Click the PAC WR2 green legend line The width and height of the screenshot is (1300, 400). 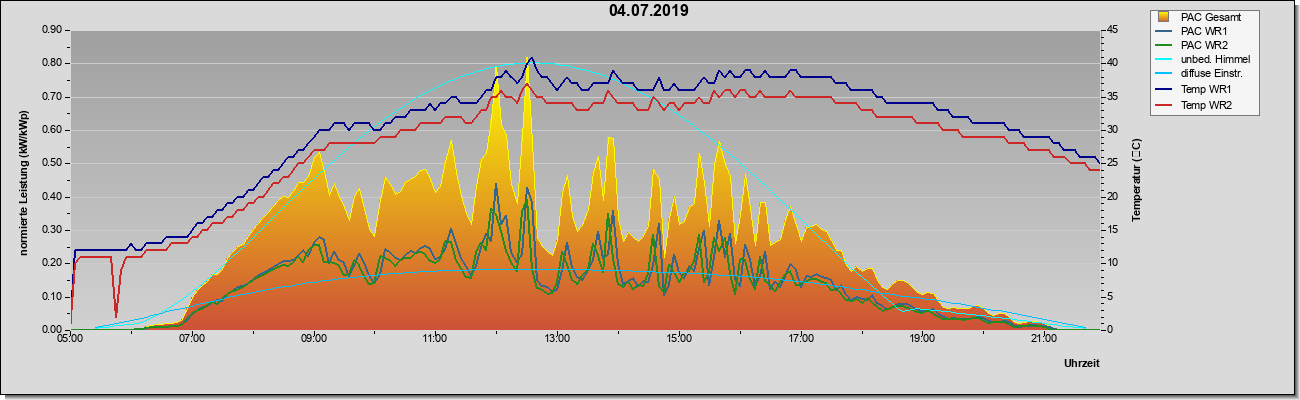tap(1164, 45)
